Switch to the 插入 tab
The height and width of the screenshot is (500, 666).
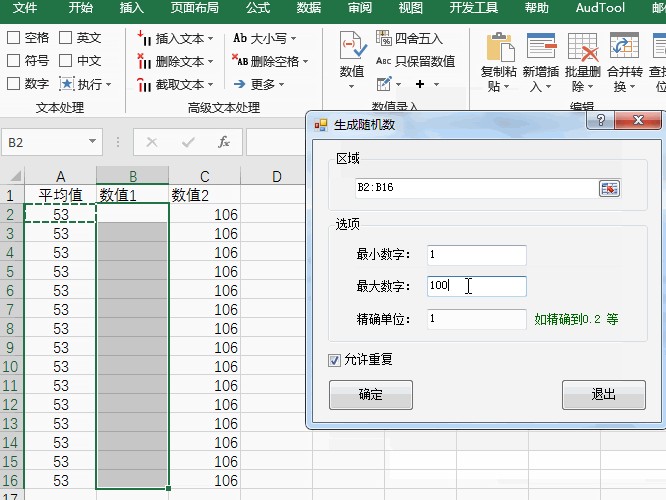coord(131,8)
